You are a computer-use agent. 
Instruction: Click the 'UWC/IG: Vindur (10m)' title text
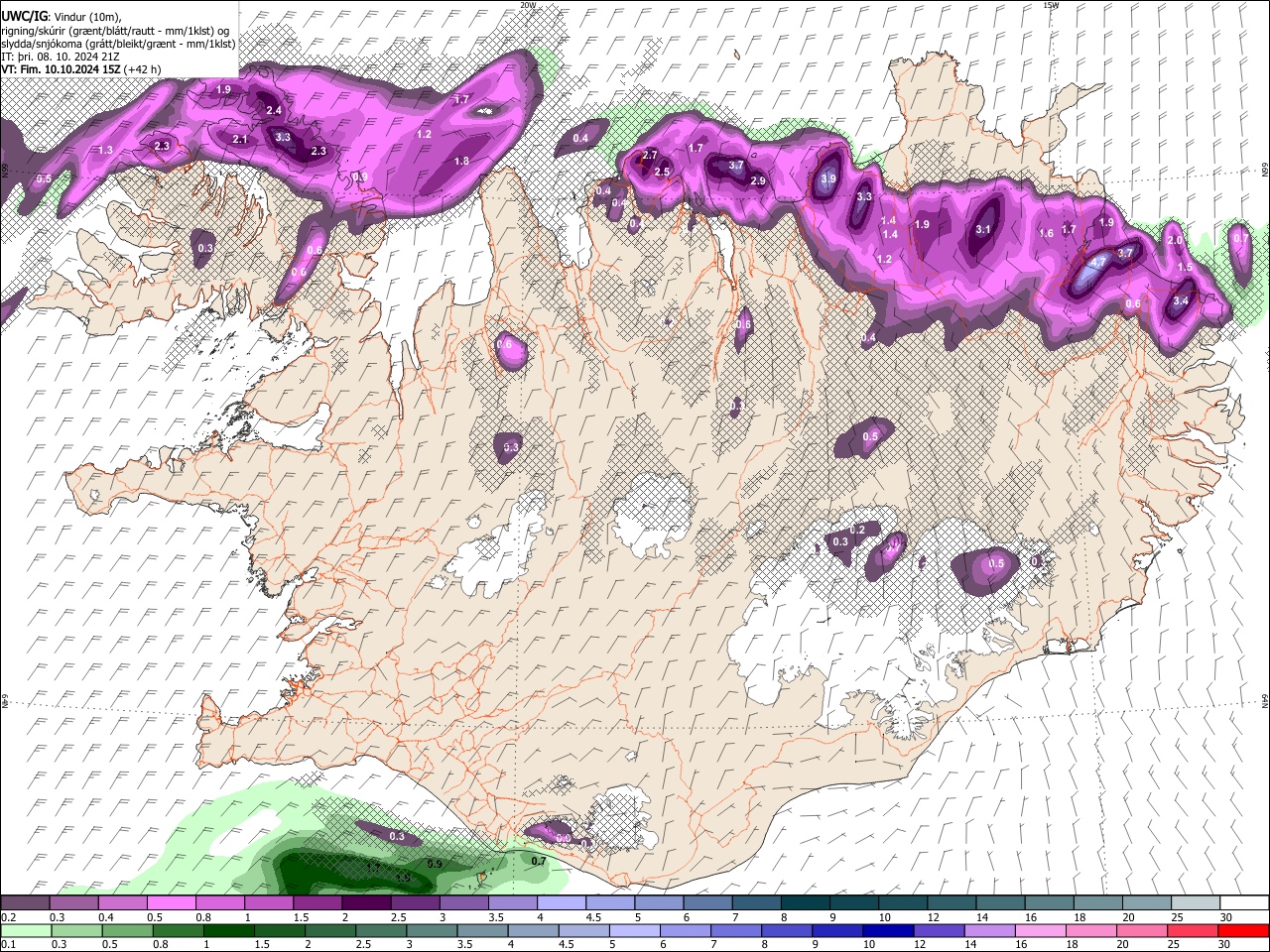point(62,16)
